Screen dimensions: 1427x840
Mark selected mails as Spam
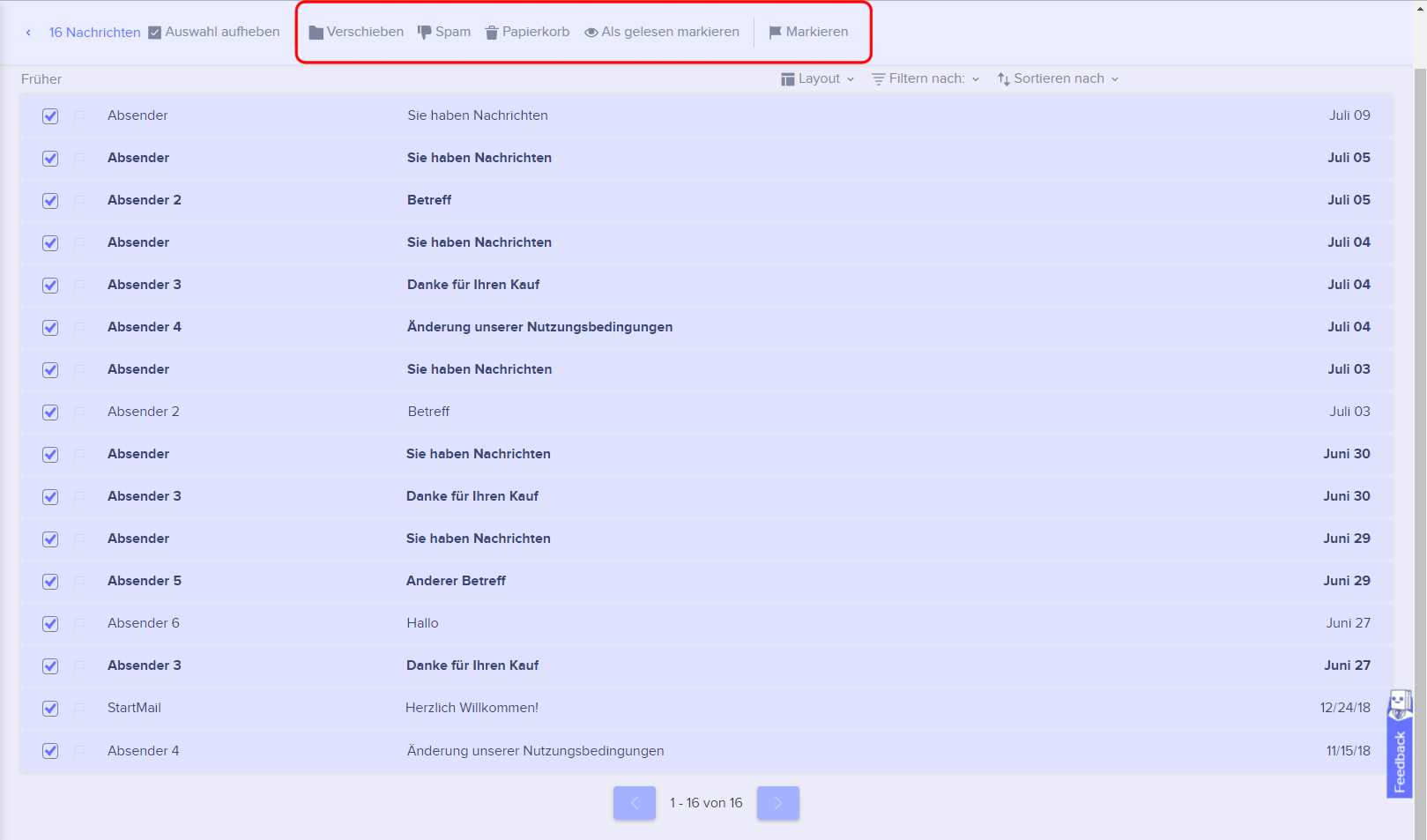(x=444, y=32)
